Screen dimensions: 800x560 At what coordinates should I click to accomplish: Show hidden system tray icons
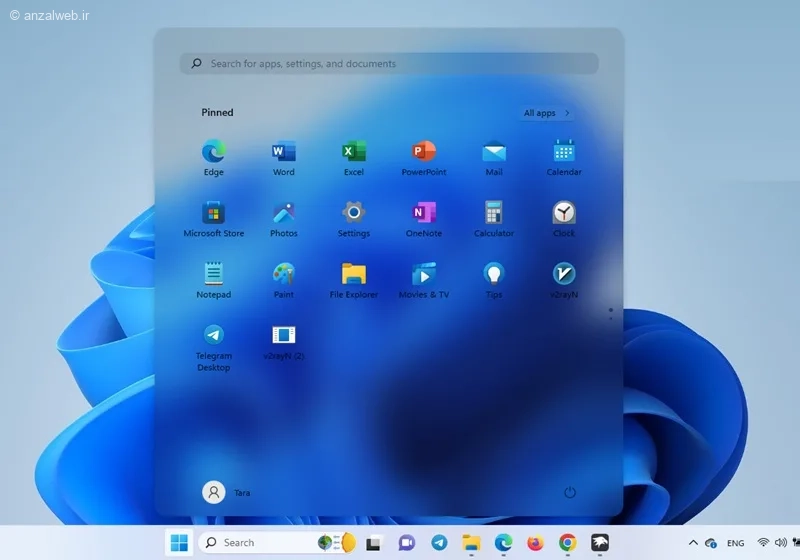click(x=693, y=543)
